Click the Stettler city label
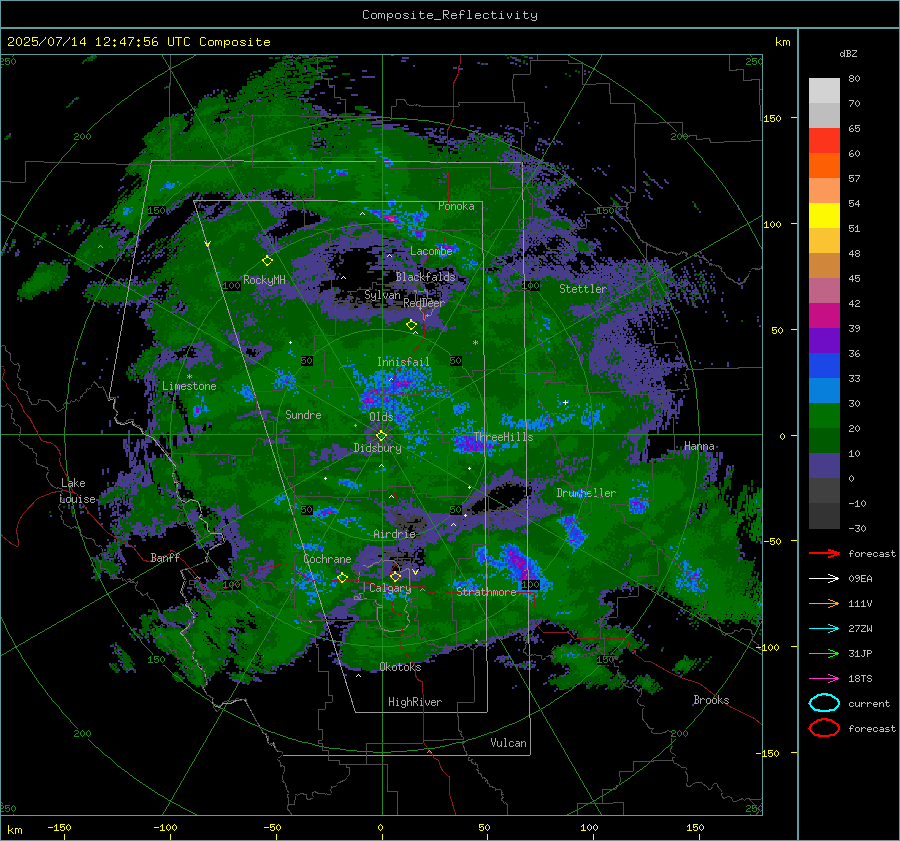Image resolution: width=900 pixels, height=841 pixels. click(583, 289)
